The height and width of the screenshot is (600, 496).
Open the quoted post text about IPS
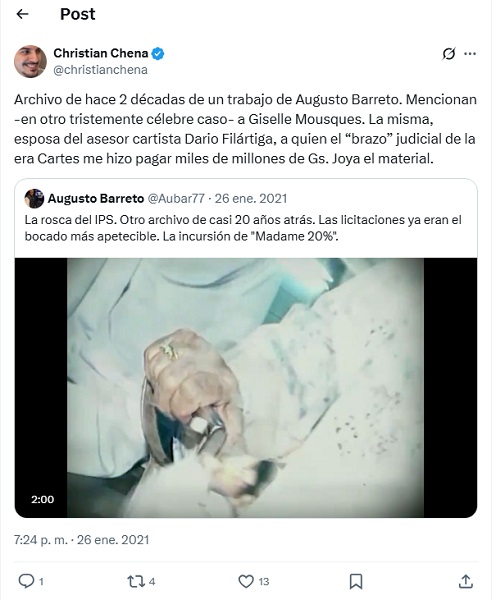click(x=243, y=228)
